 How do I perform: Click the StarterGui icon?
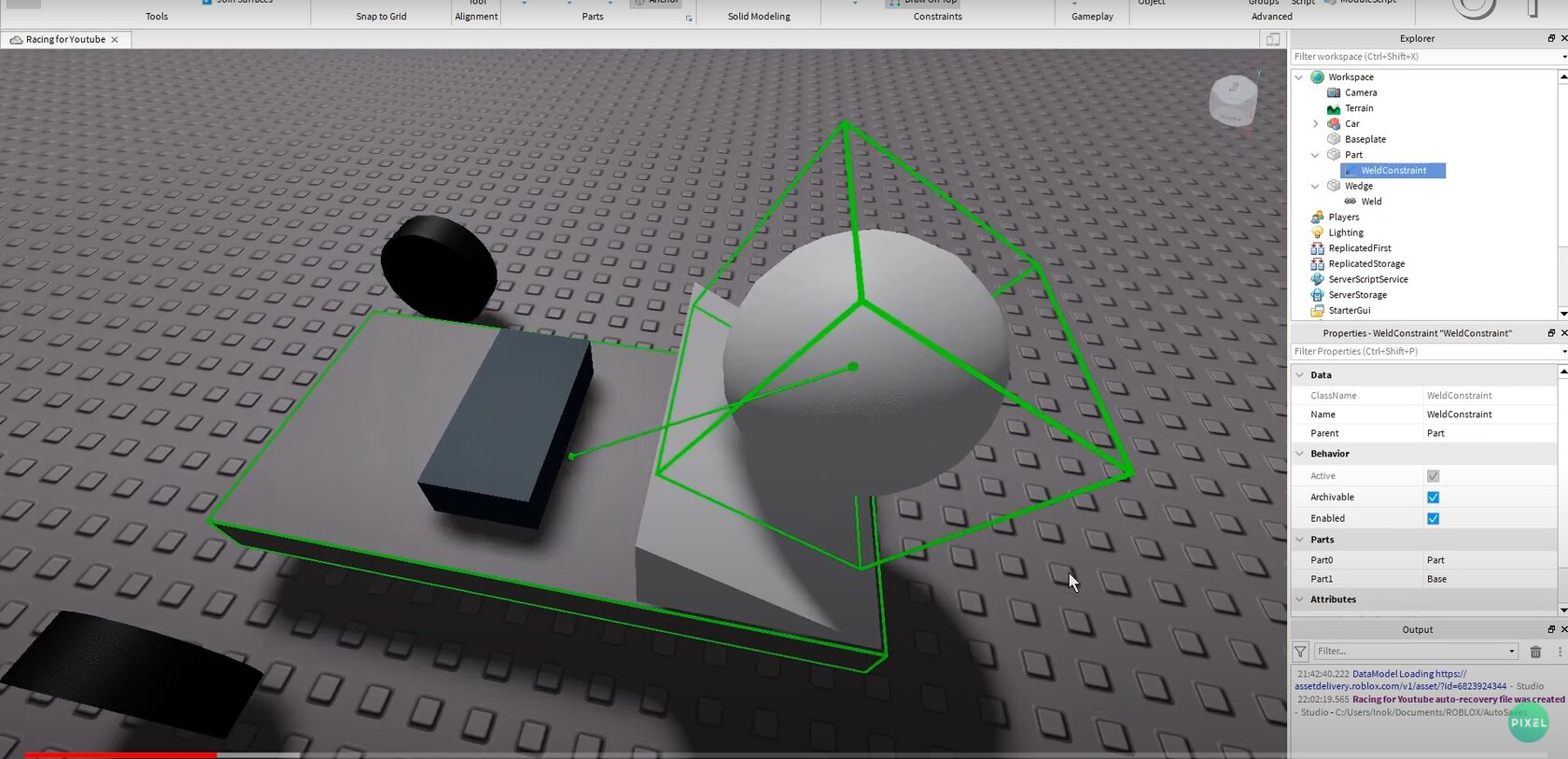click(1317, 310)
